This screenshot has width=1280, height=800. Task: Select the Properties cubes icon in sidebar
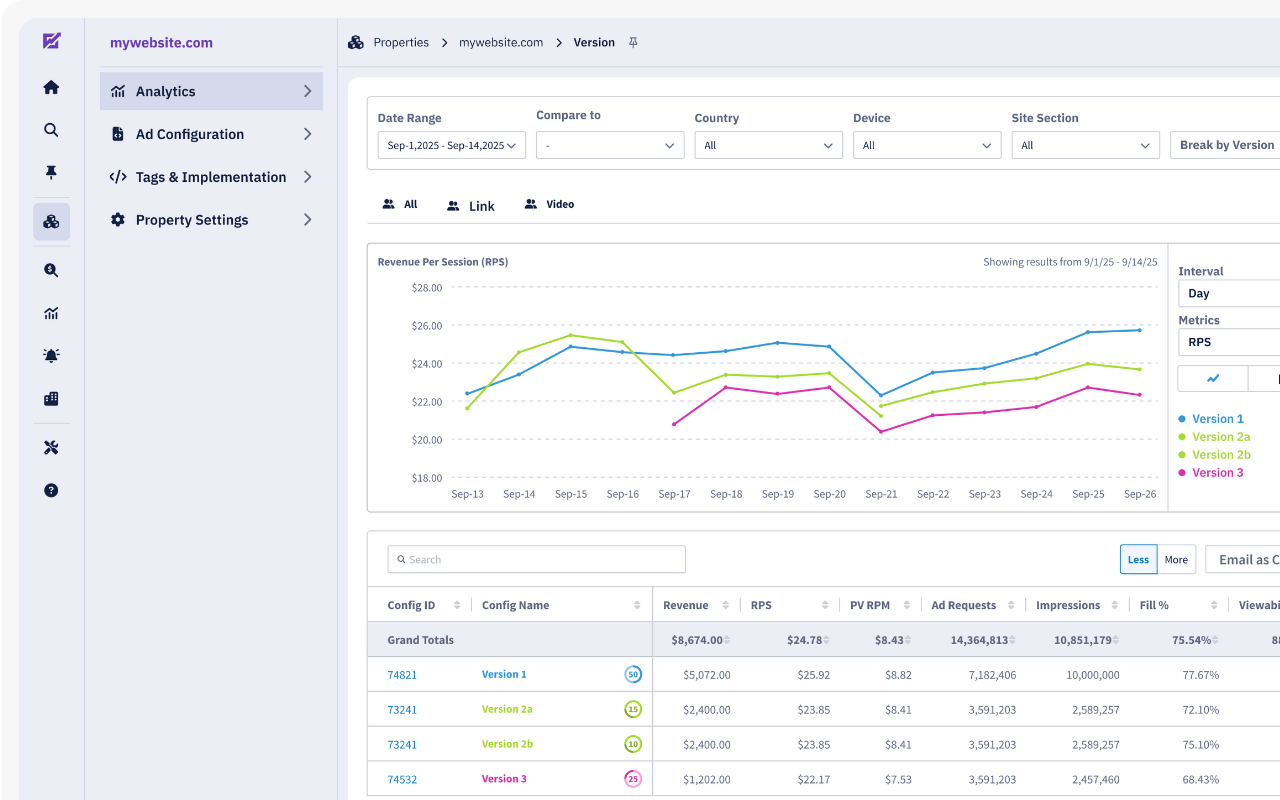coord(51,221)
